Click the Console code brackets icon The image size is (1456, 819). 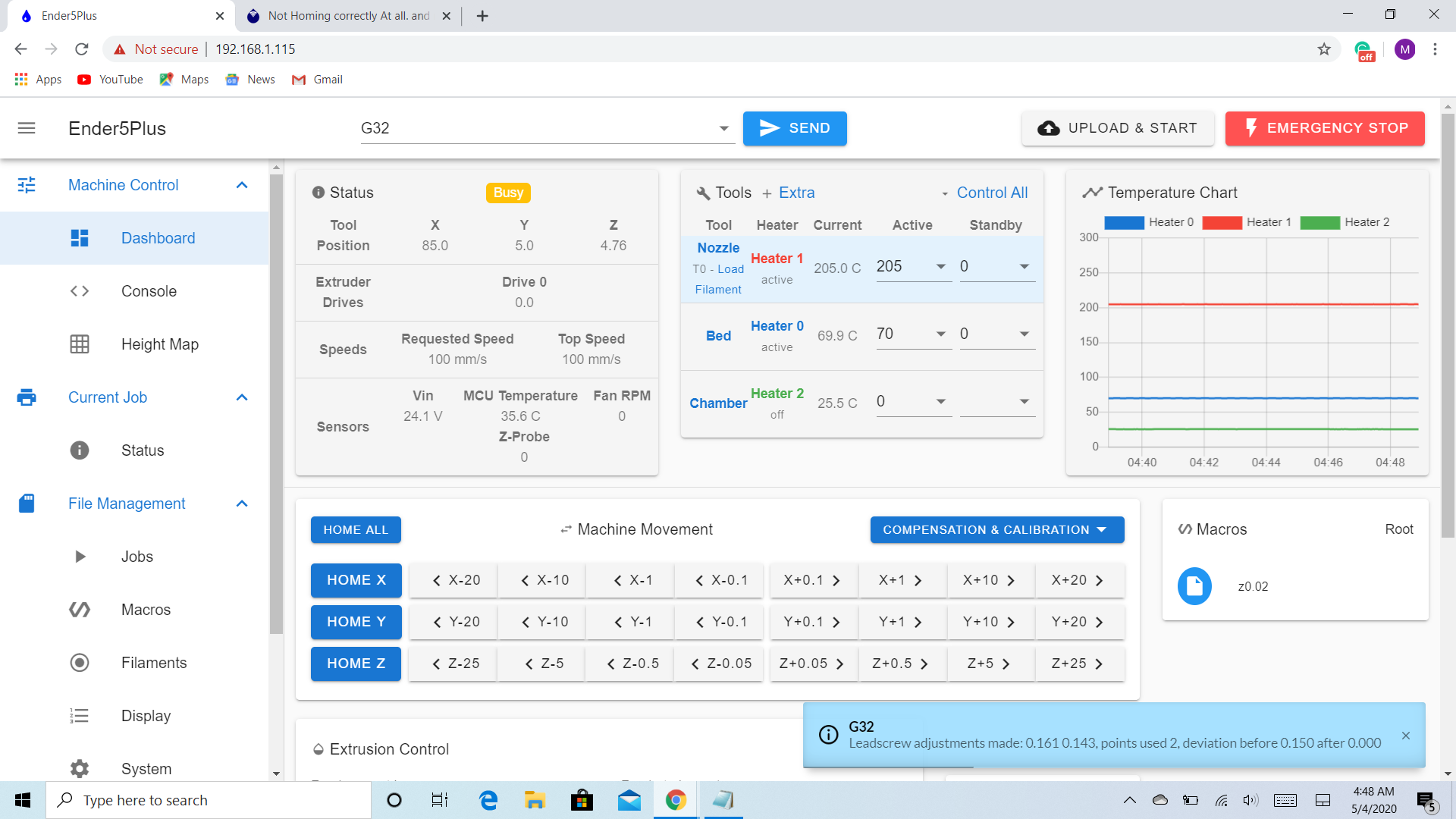coord(80,291)
